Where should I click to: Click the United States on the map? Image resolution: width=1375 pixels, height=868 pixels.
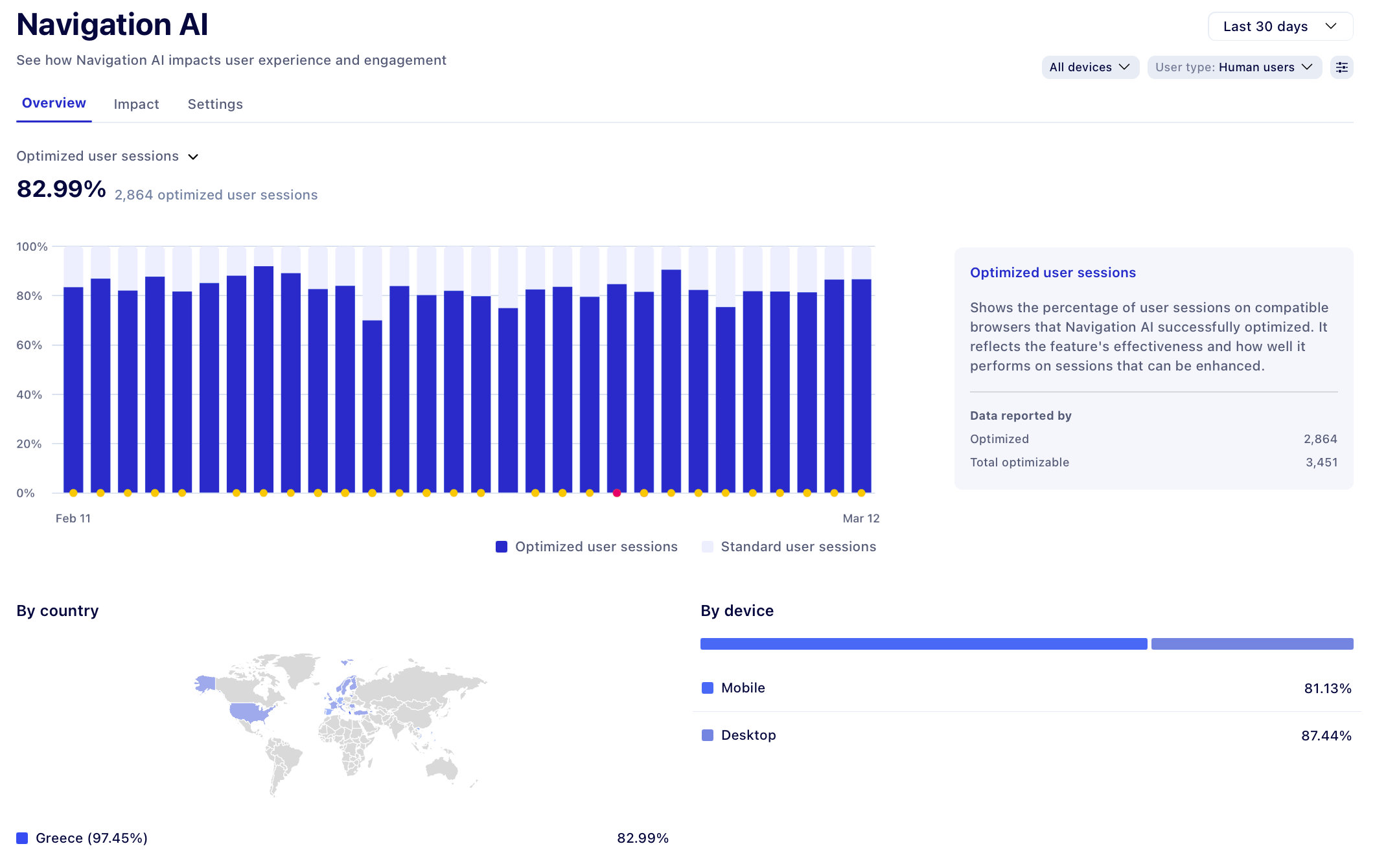coord(249,712)
